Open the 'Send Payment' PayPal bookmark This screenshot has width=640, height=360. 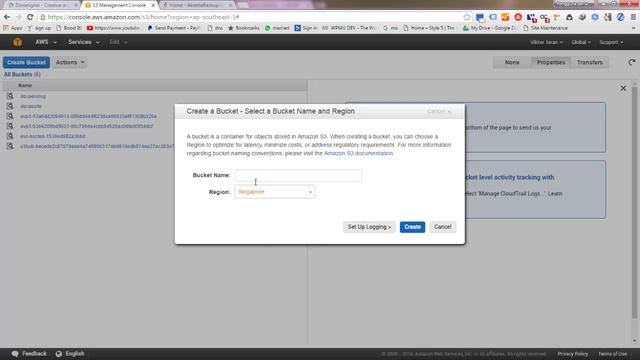tap(173, 28)
